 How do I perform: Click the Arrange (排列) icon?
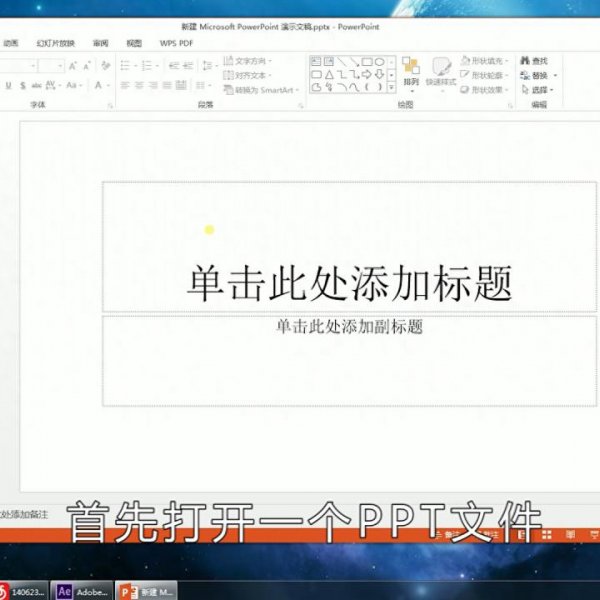coord(411,71)
